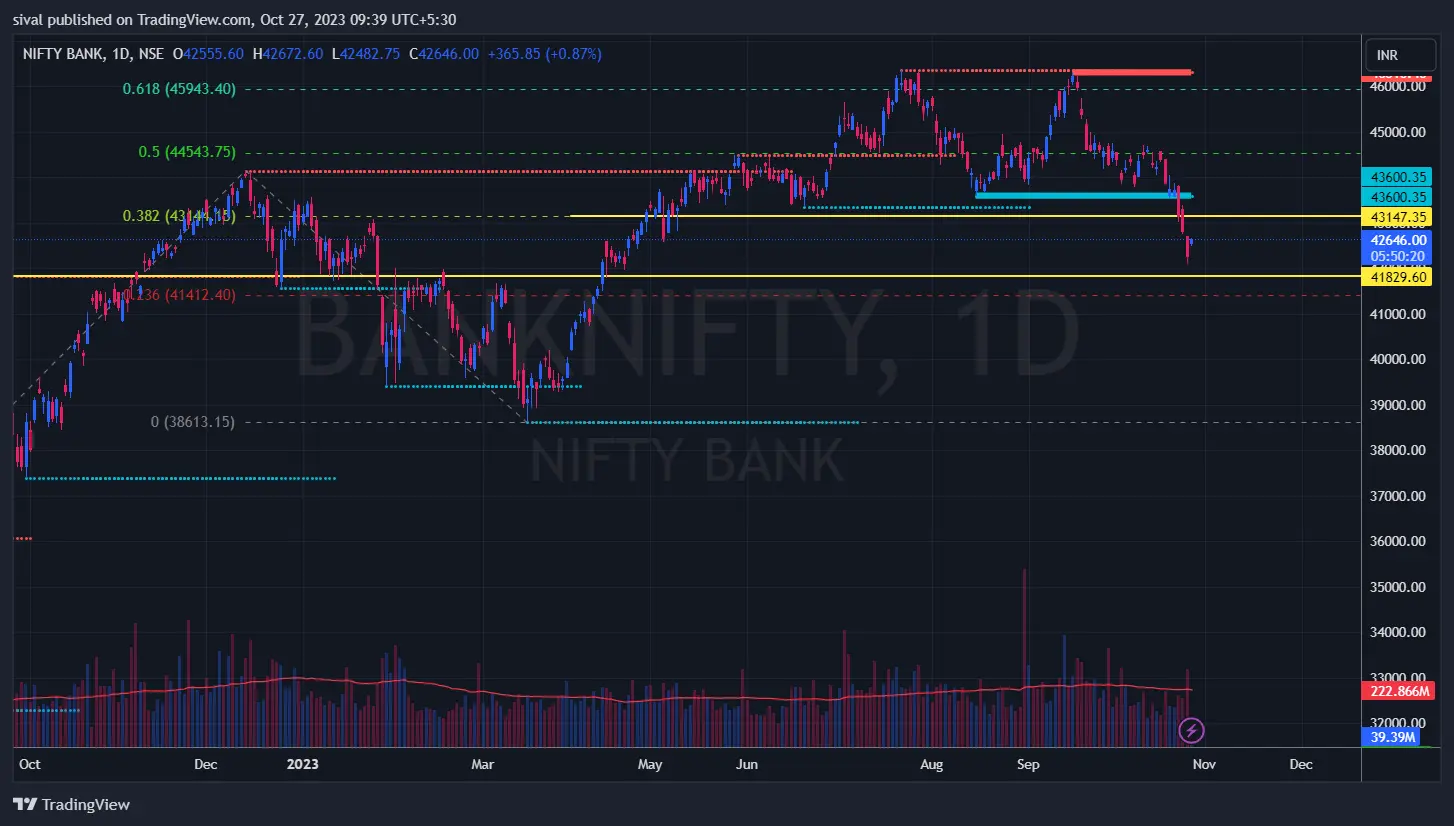Screen dimensions: 1454x826
Task: Click the 2023 label on time axis
Action: (302, 764)
